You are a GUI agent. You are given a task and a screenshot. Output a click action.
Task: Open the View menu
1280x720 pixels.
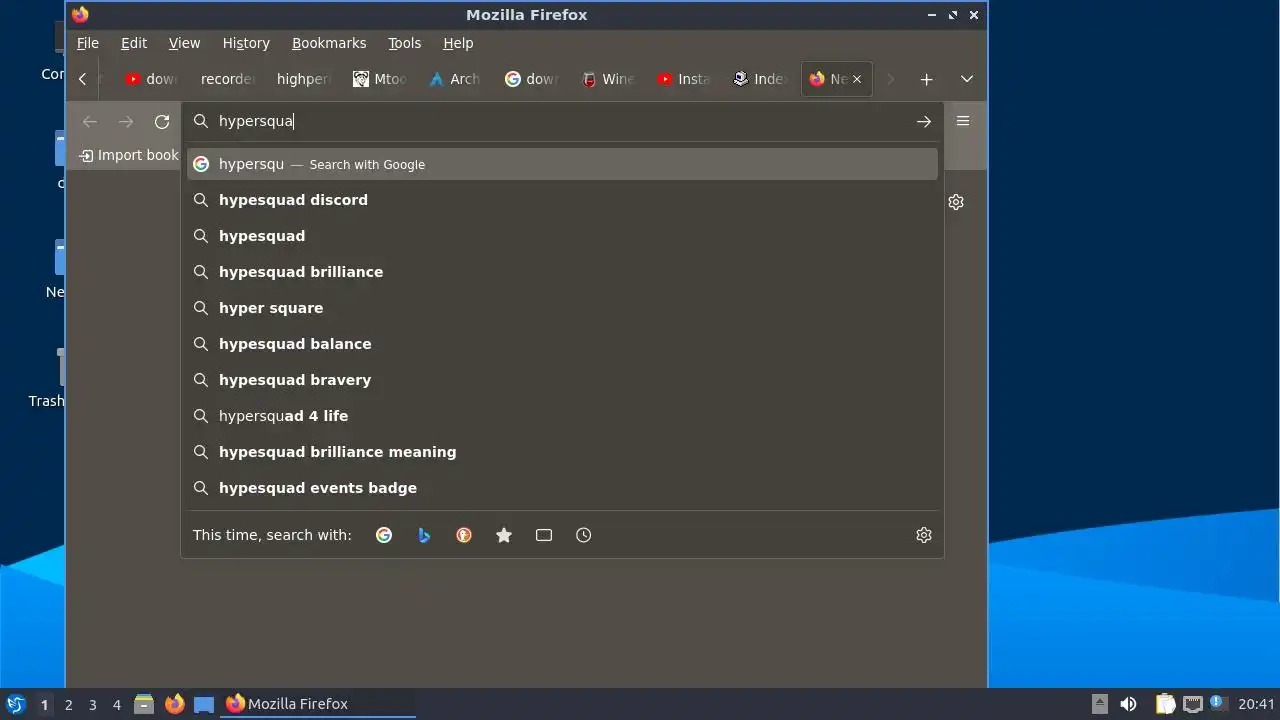click(184, 43)
